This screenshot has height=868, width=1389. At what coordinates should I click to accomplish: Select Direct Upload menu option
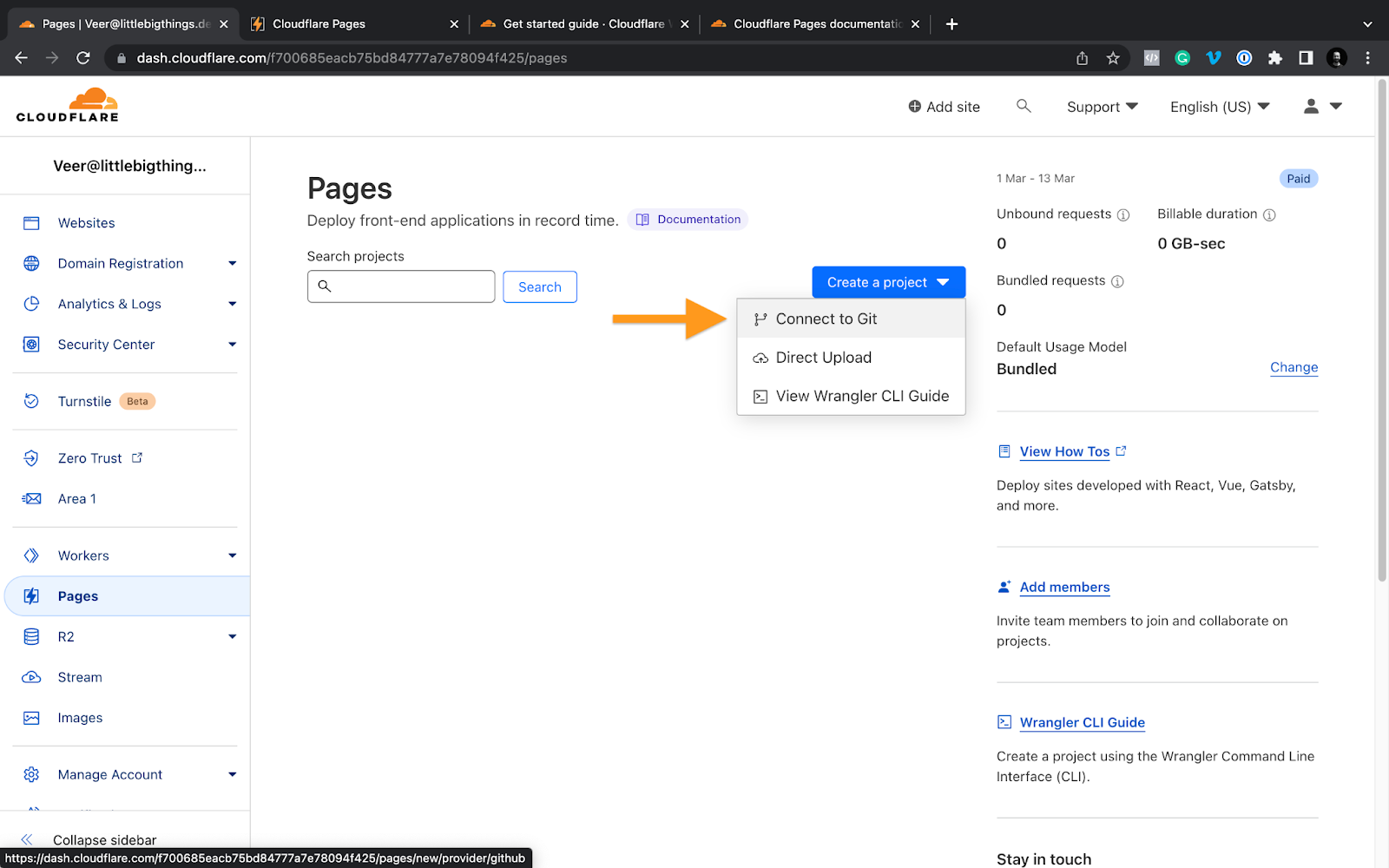pos(851,358)
